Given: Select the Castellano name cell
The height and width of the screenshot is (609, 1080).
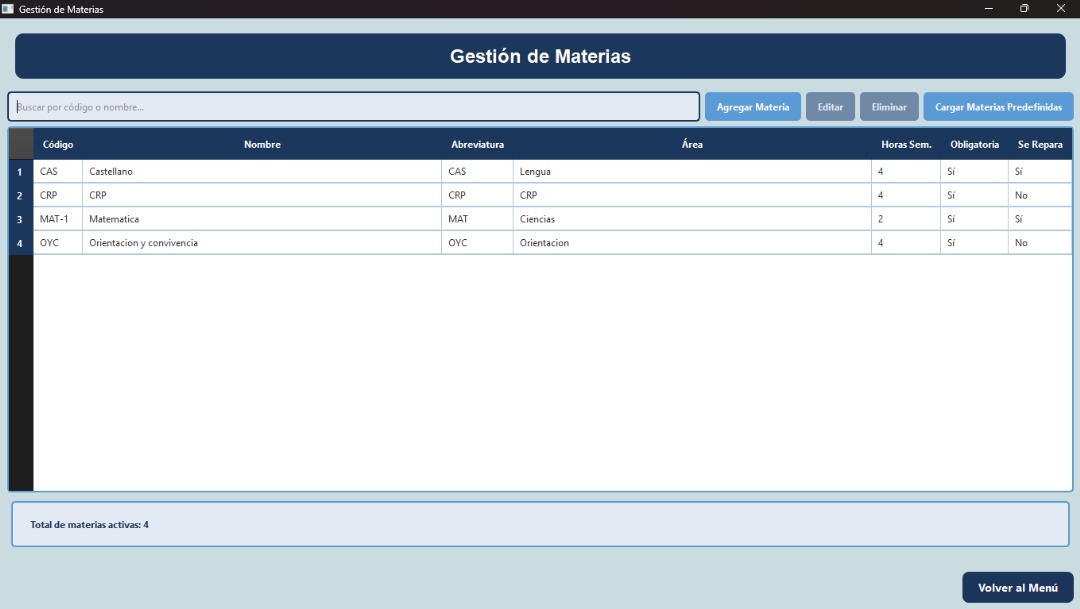Looking at the screenshot, I should coord(262,172).
